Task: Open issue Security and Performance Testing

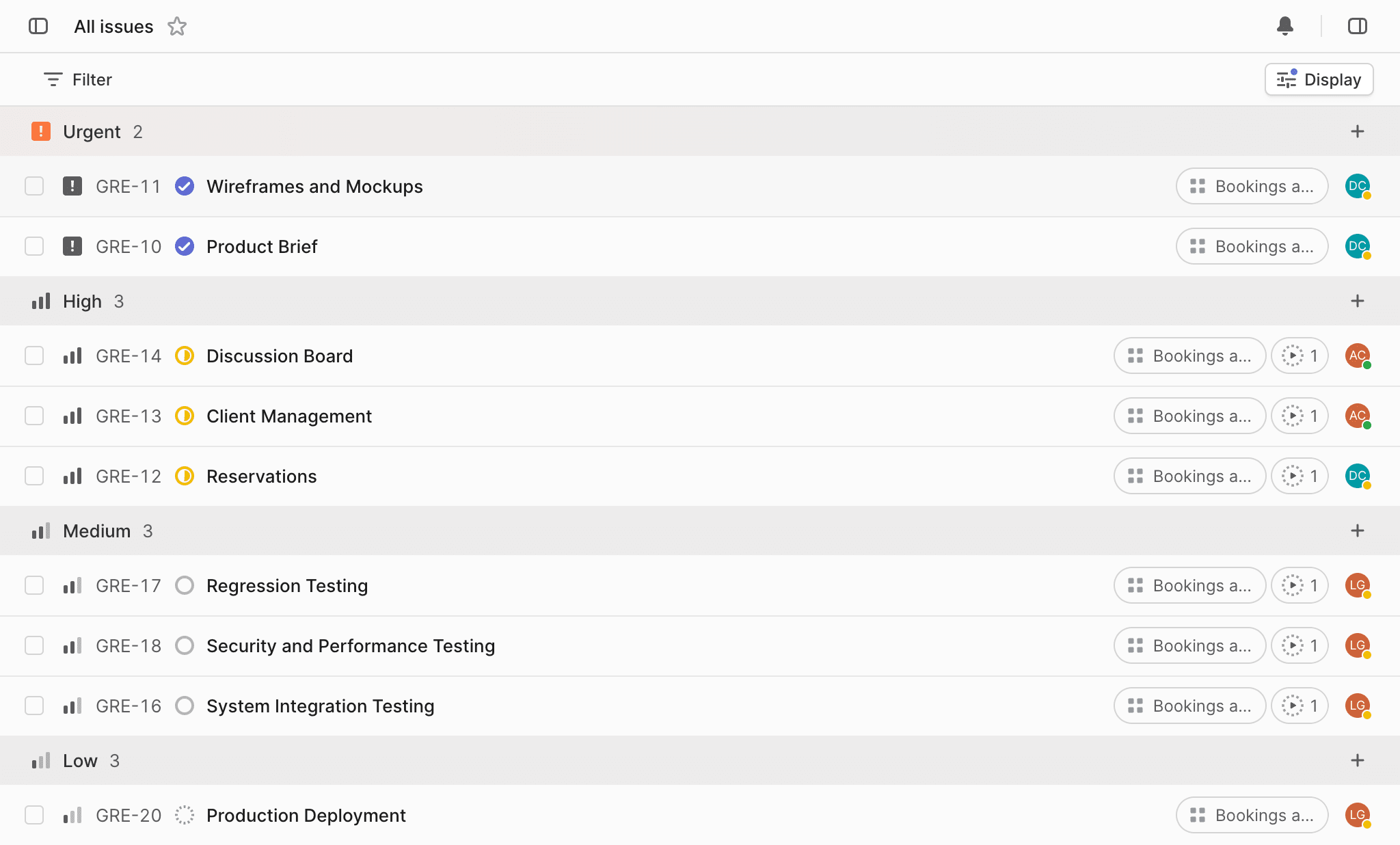Action: point(351,645)
